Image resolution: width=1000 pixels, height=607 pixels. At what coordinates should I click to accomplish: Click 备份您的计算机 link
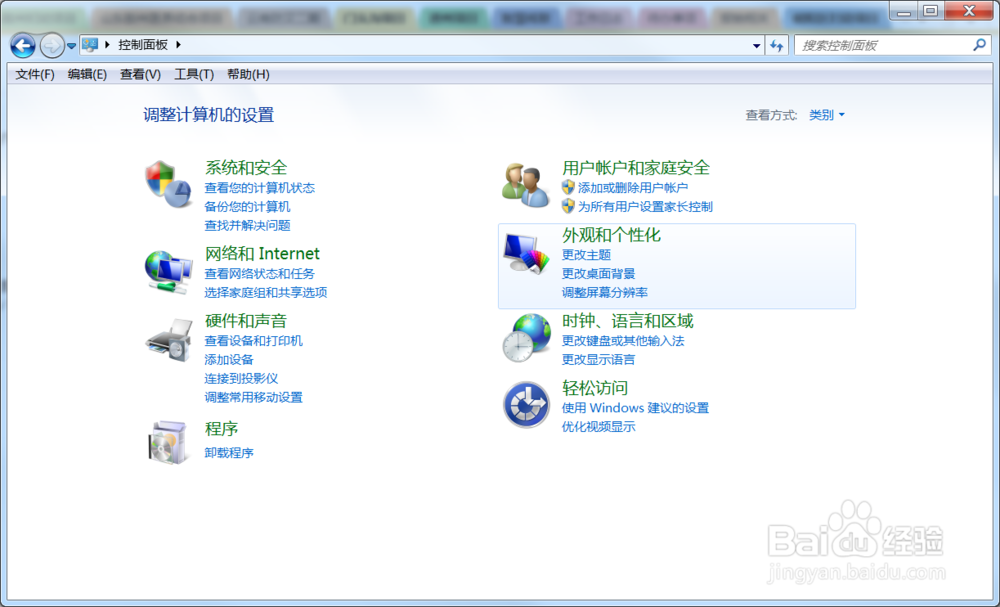pos(247,207)
